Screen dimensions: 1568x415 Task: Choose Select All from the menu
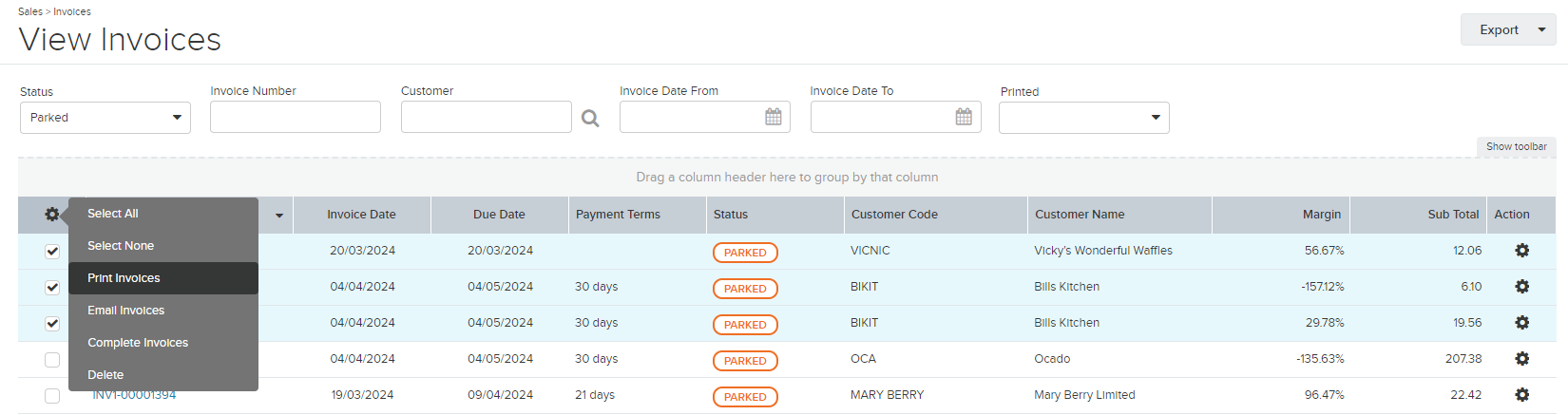click(x=163, y=214)
